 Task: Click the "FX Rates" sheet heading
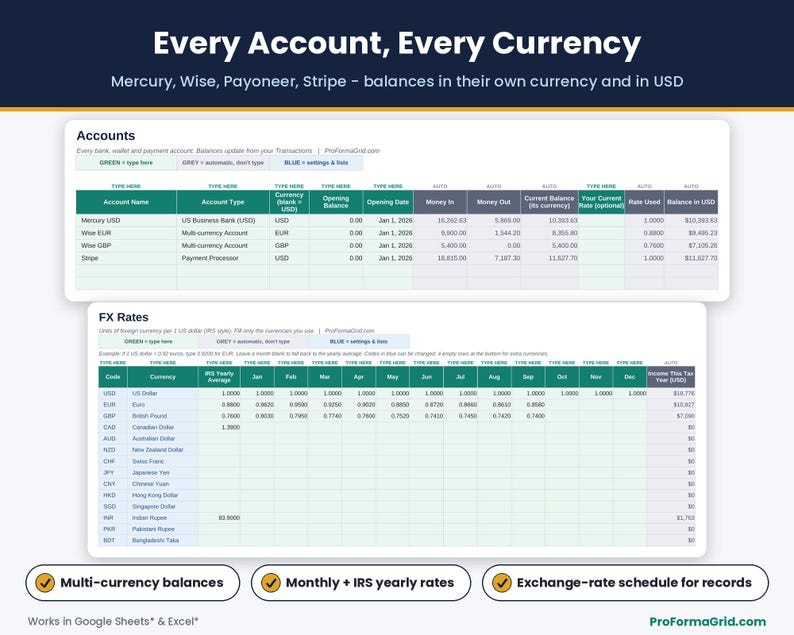pos(124,318)
